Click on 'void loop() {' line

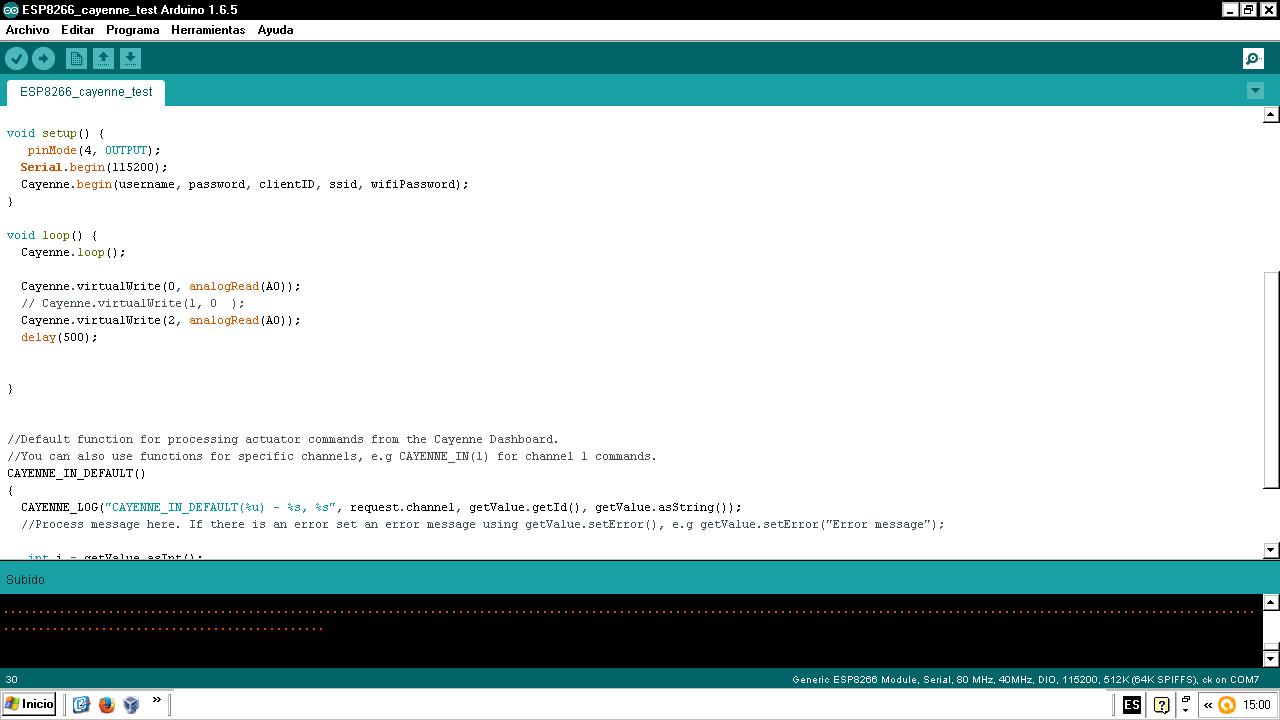52,235
